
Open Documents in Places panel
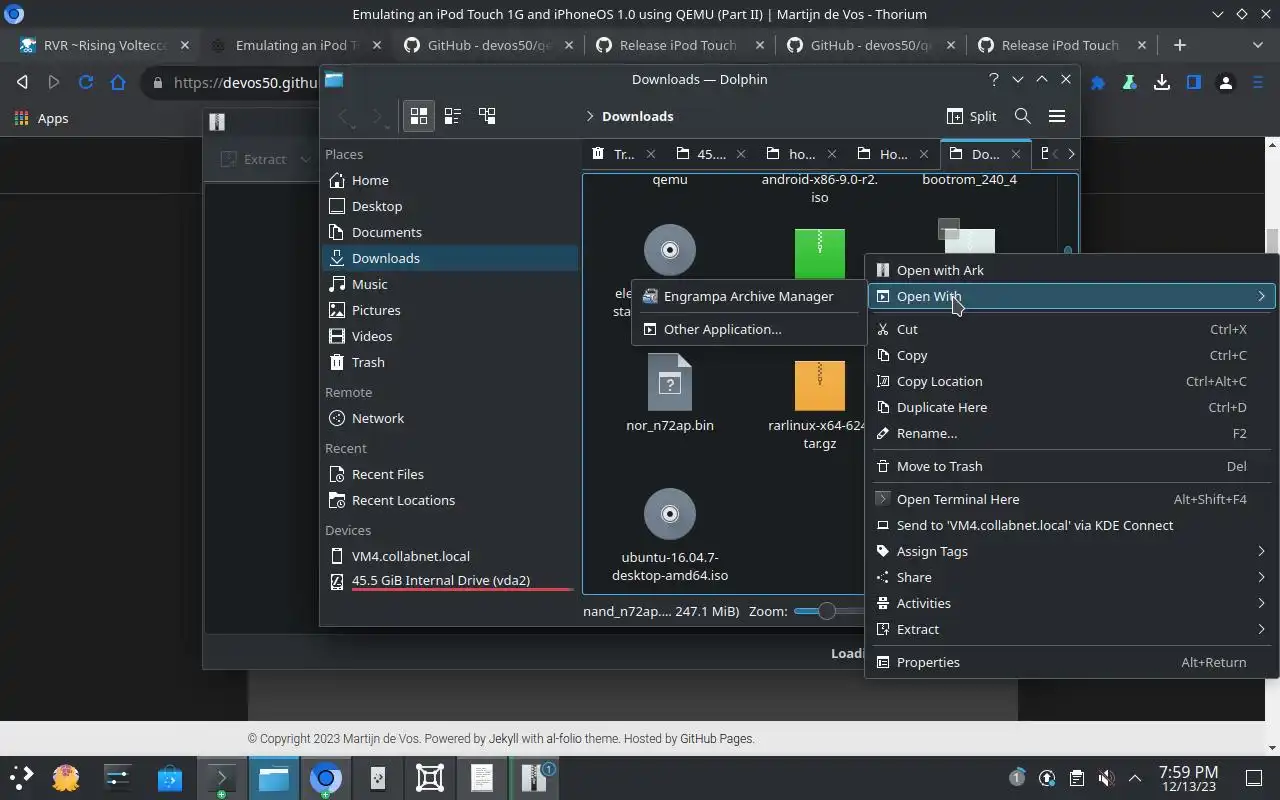click(450, 232)
